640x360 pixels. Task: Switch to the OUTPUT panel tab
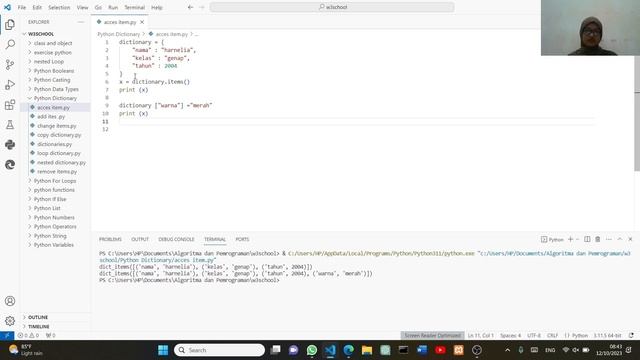pos(140,239)
